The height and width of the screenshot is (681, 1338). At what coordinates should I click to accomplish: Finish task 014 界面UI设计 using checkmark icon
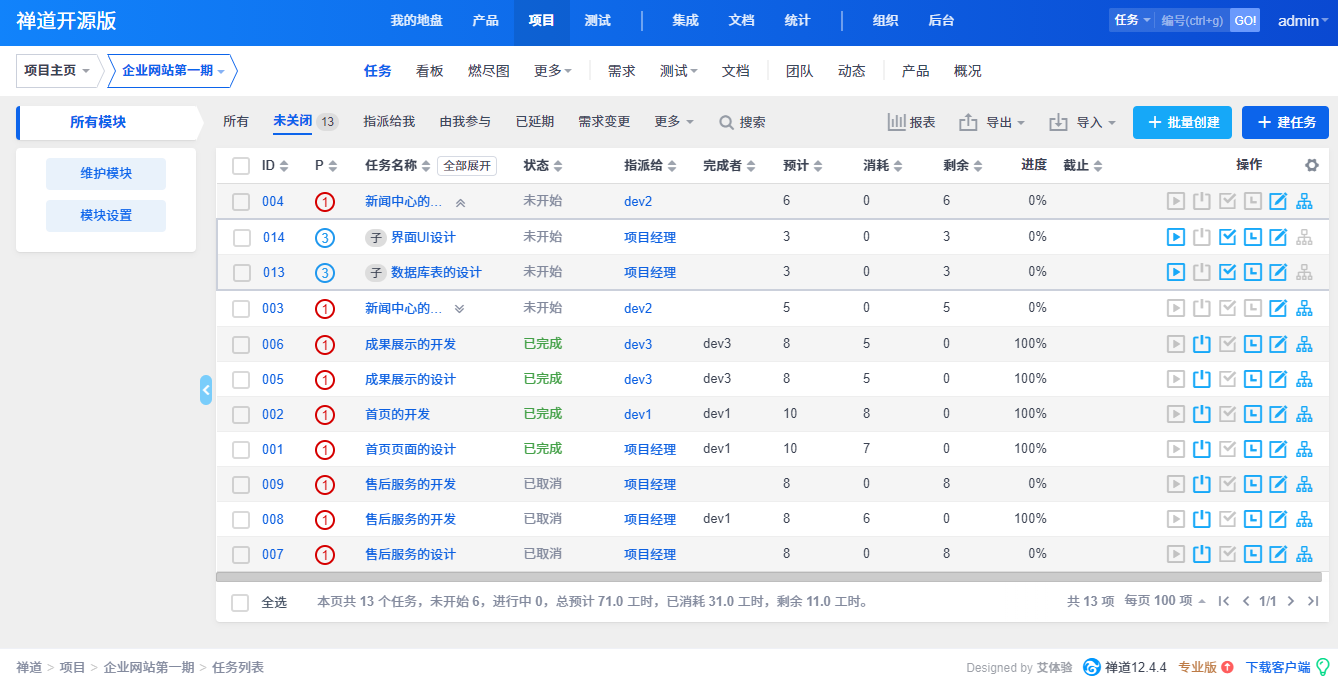pos(1228,237)
